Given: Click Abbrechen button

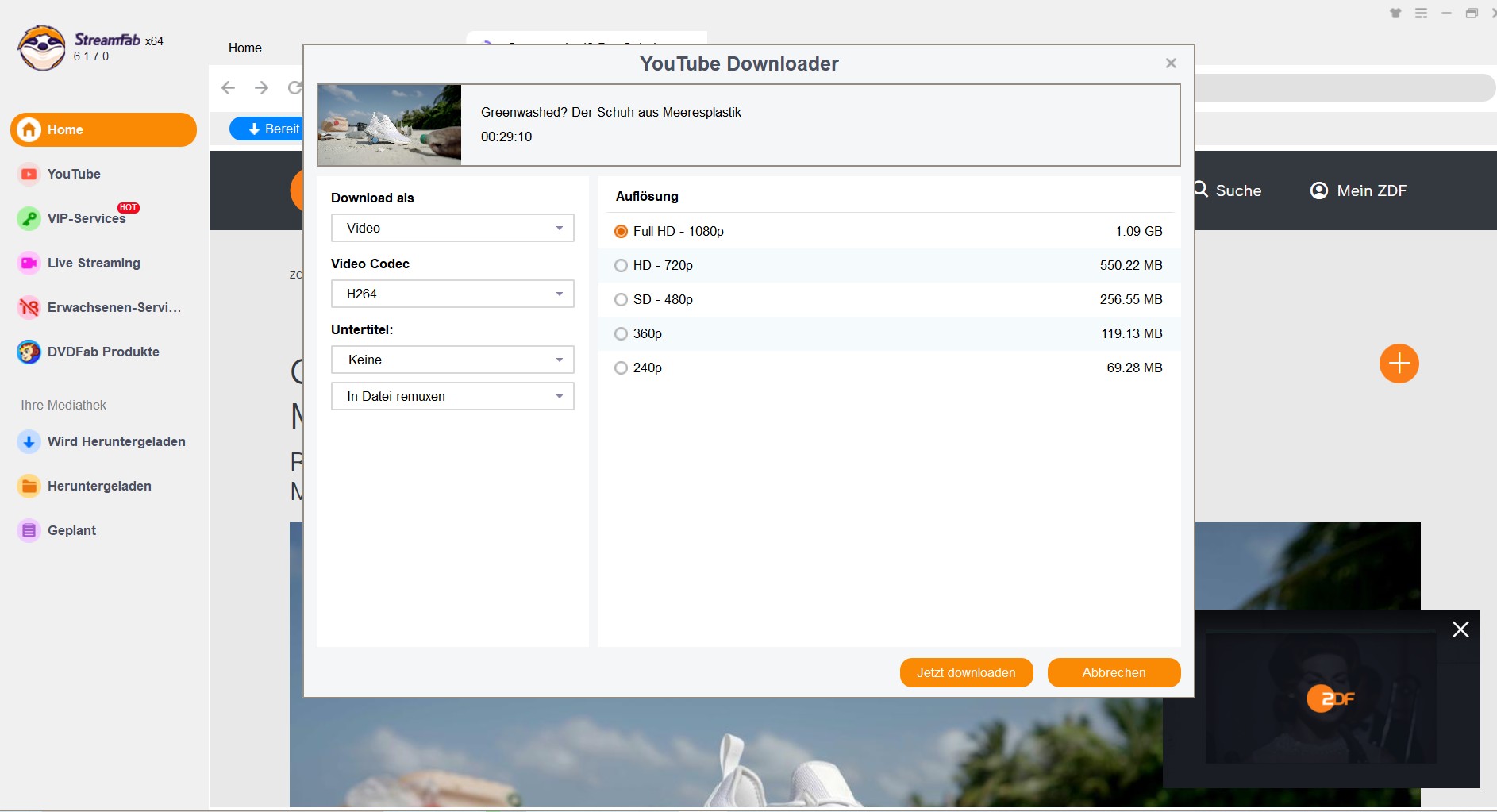Looking at the screenshot, I should [x=1114, y=672].
